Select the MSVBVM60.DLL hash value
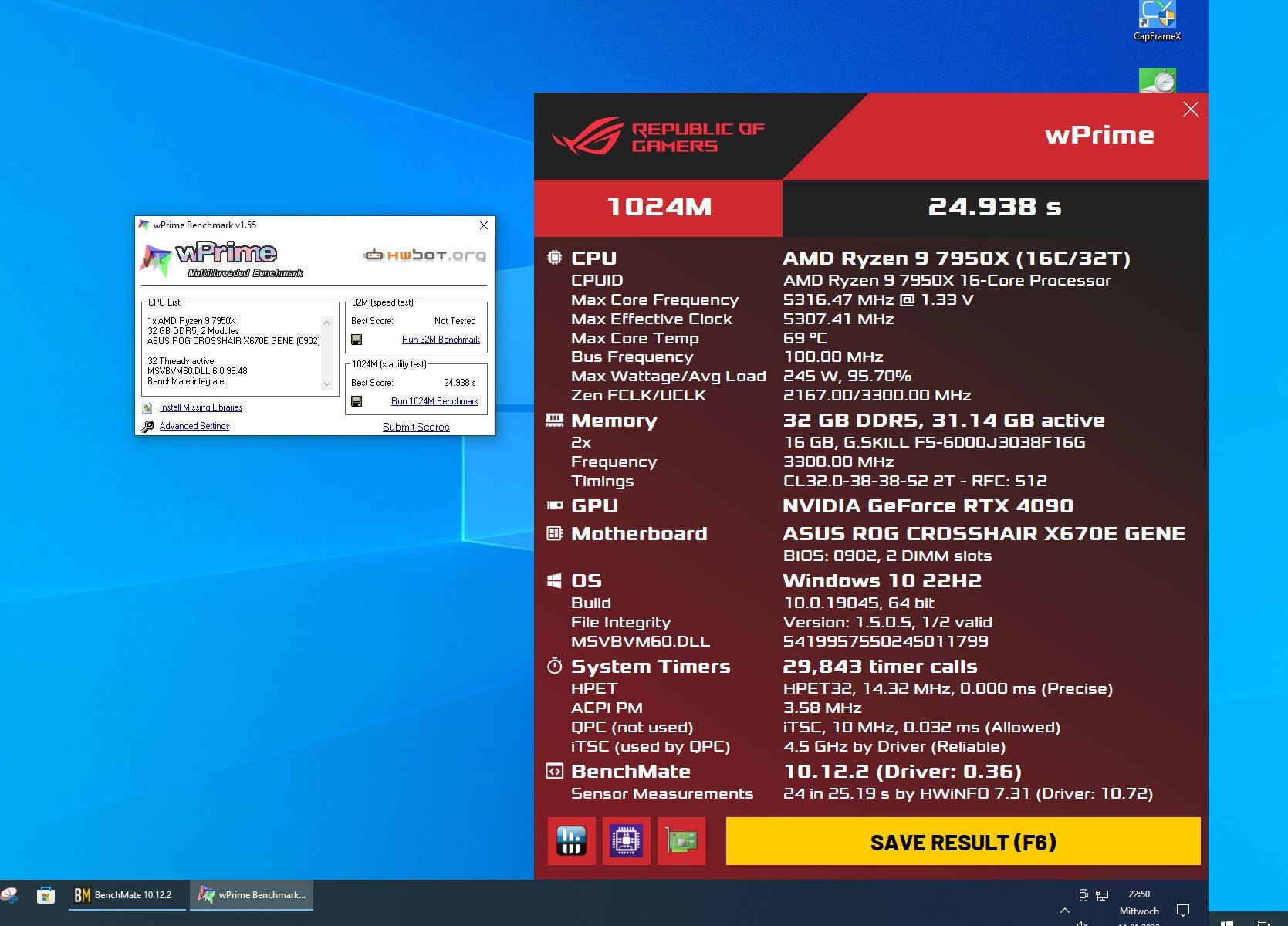 [886, 641]
